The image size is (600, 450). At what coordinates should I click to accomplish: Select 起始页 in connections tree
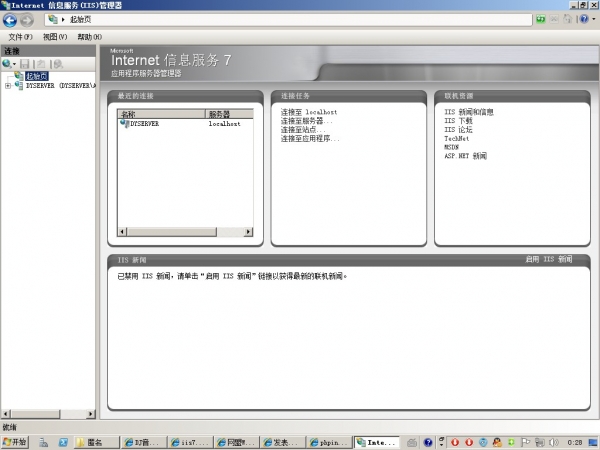[37, 76]
